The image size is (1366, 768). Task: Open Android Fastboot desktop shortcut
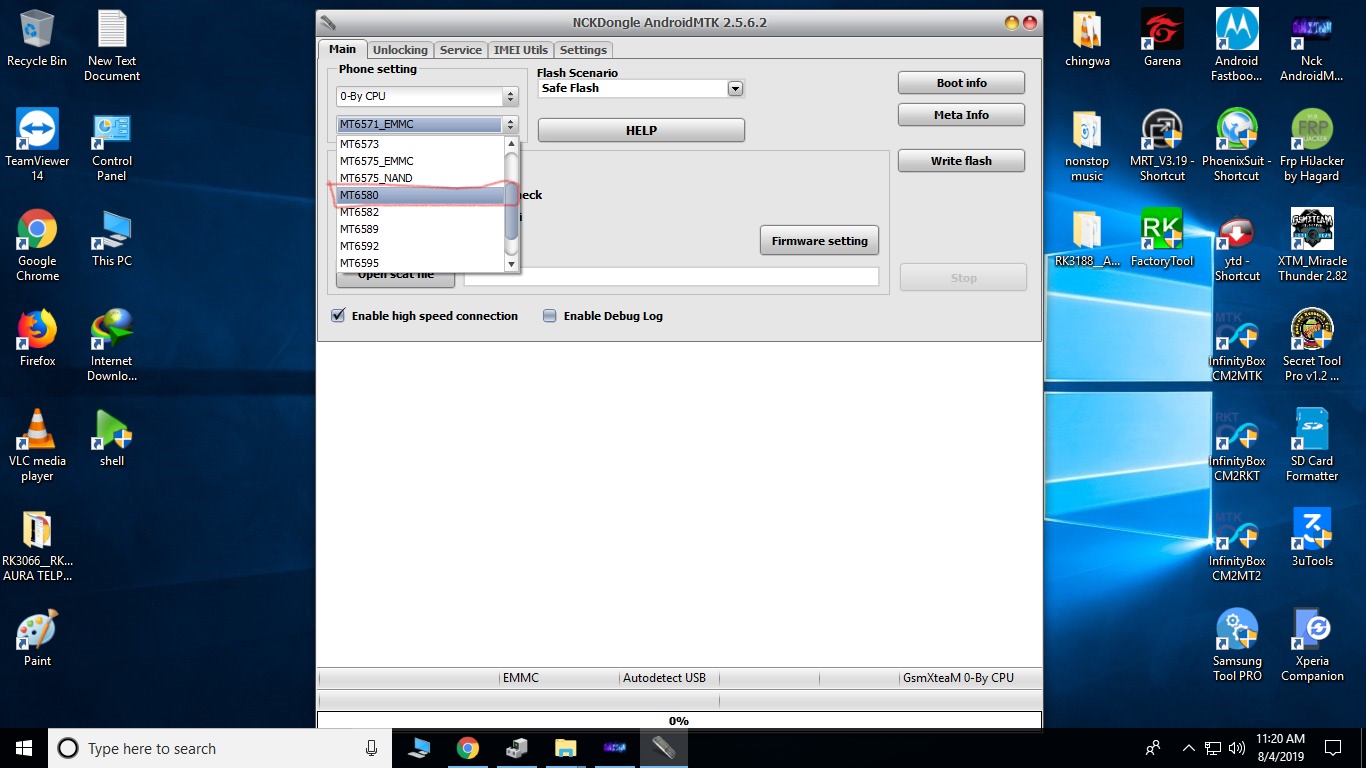(x=1237, y=45)
